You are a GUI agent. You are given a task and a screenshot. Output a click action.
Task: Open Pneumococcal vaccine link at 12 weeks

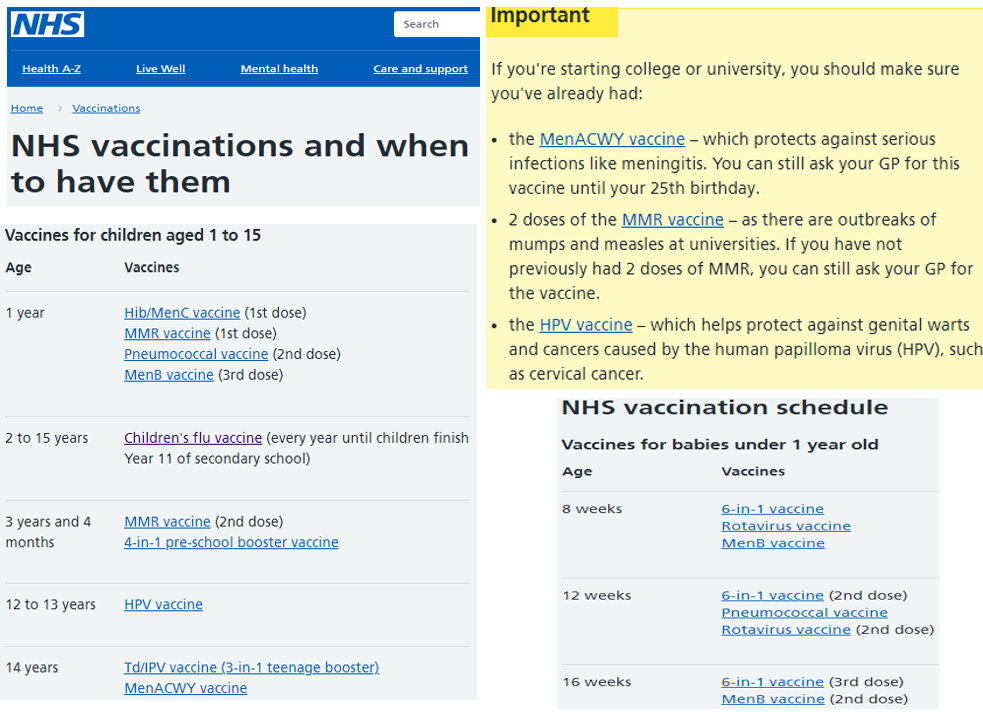804,612
